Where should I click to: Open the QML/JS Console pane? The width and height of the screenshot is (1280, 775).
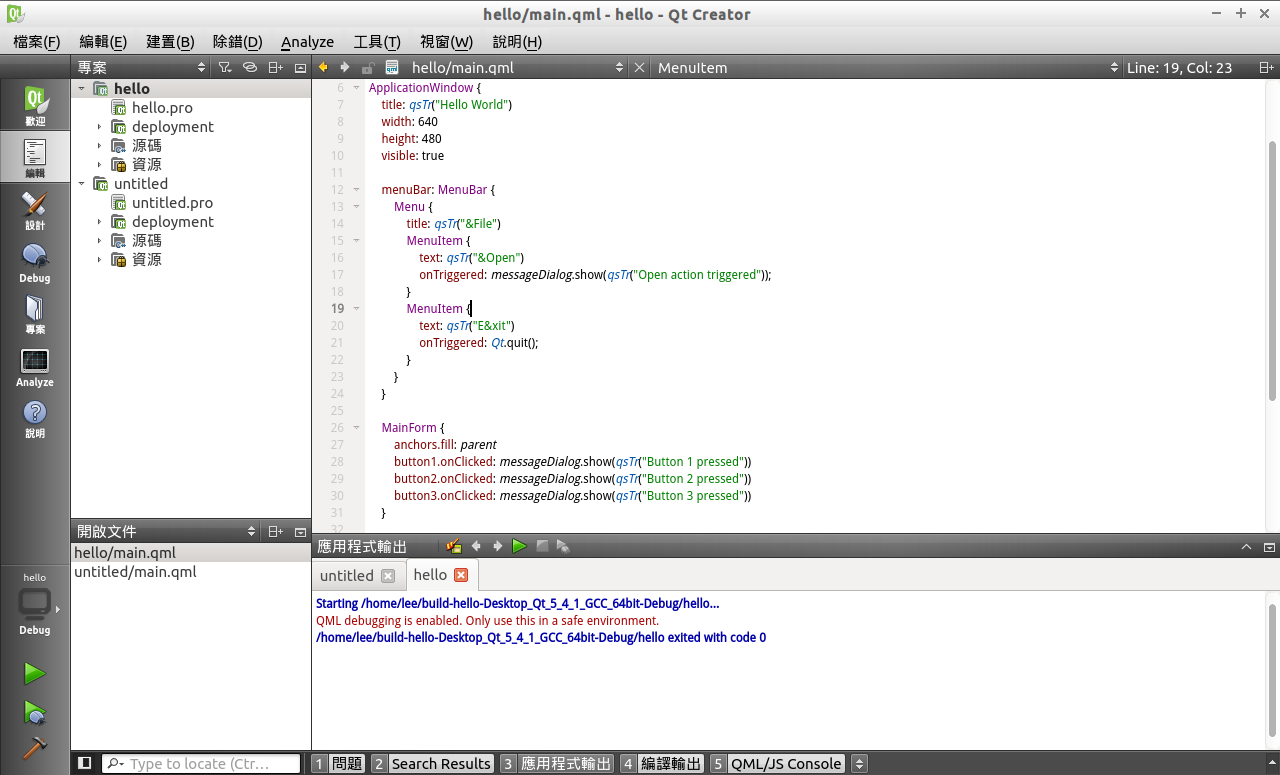pos(785,763)
